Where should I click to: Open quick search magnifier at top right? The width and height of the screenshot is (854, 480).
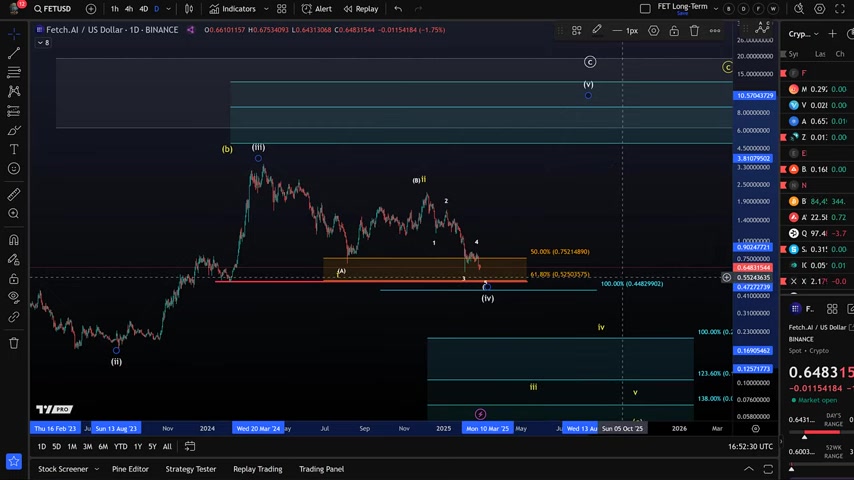(x=798, y=9)
